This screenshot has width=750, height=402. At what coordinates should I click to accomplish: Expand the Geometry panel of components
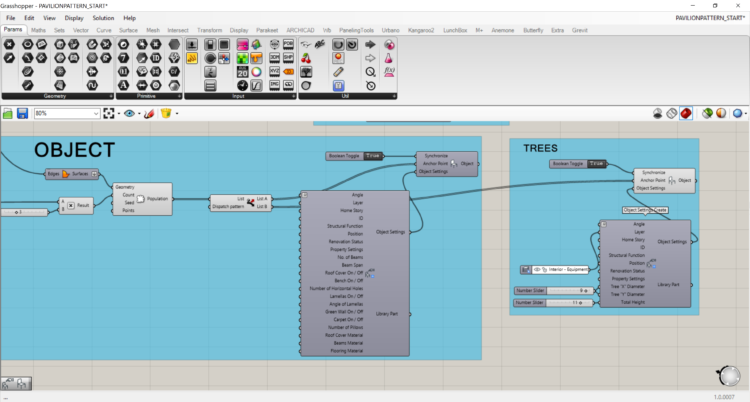[x=111, y=96]
